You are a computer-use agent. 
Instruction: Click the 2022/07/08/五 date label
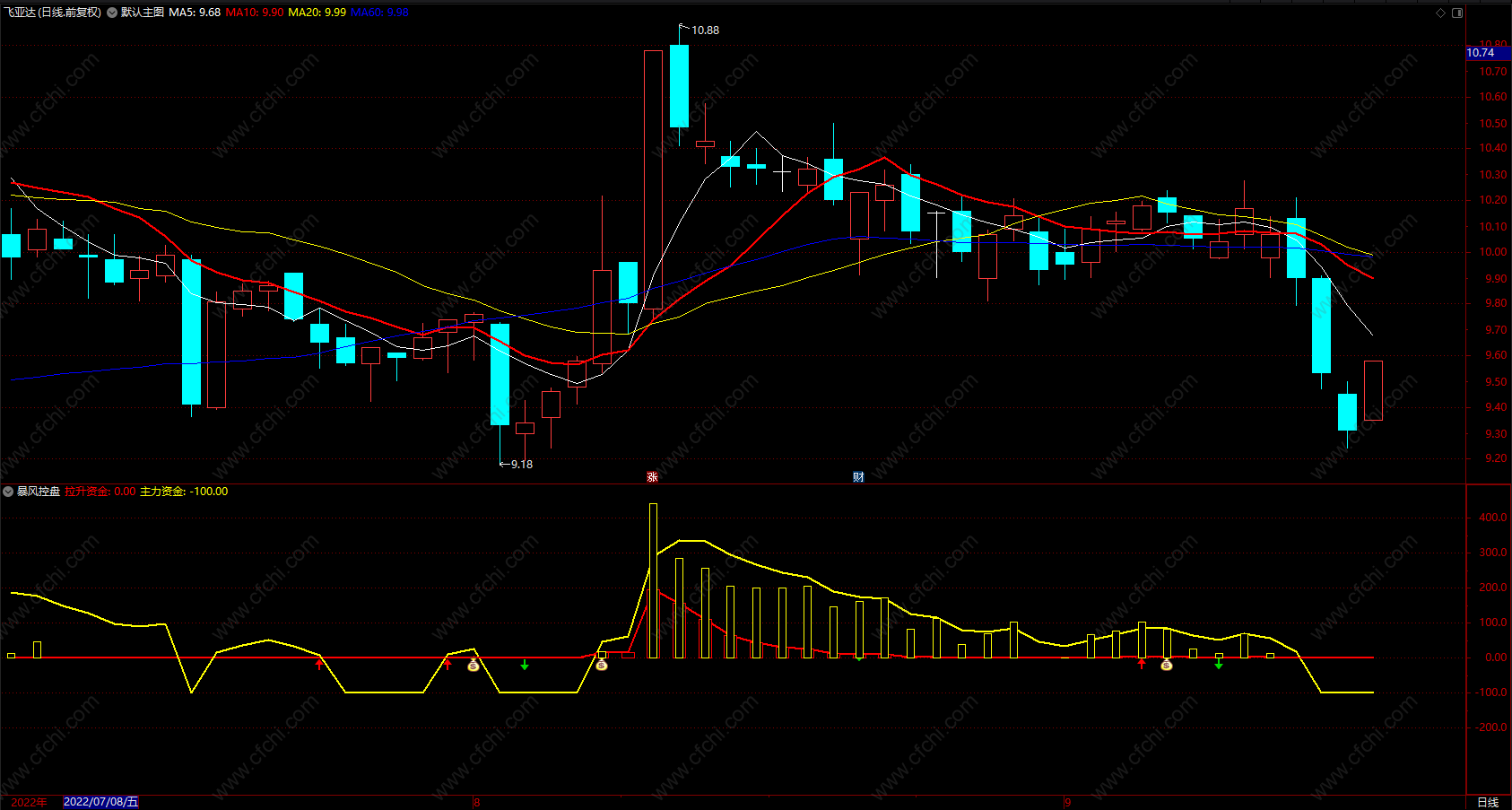tap(100, 802)
